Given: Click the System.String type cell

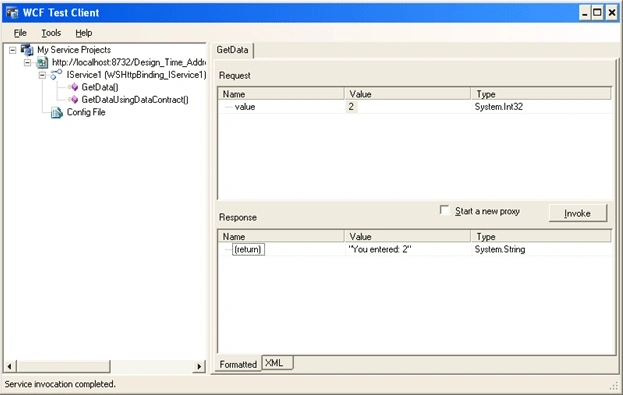Looking at the screenshot, I should point(500,250).
